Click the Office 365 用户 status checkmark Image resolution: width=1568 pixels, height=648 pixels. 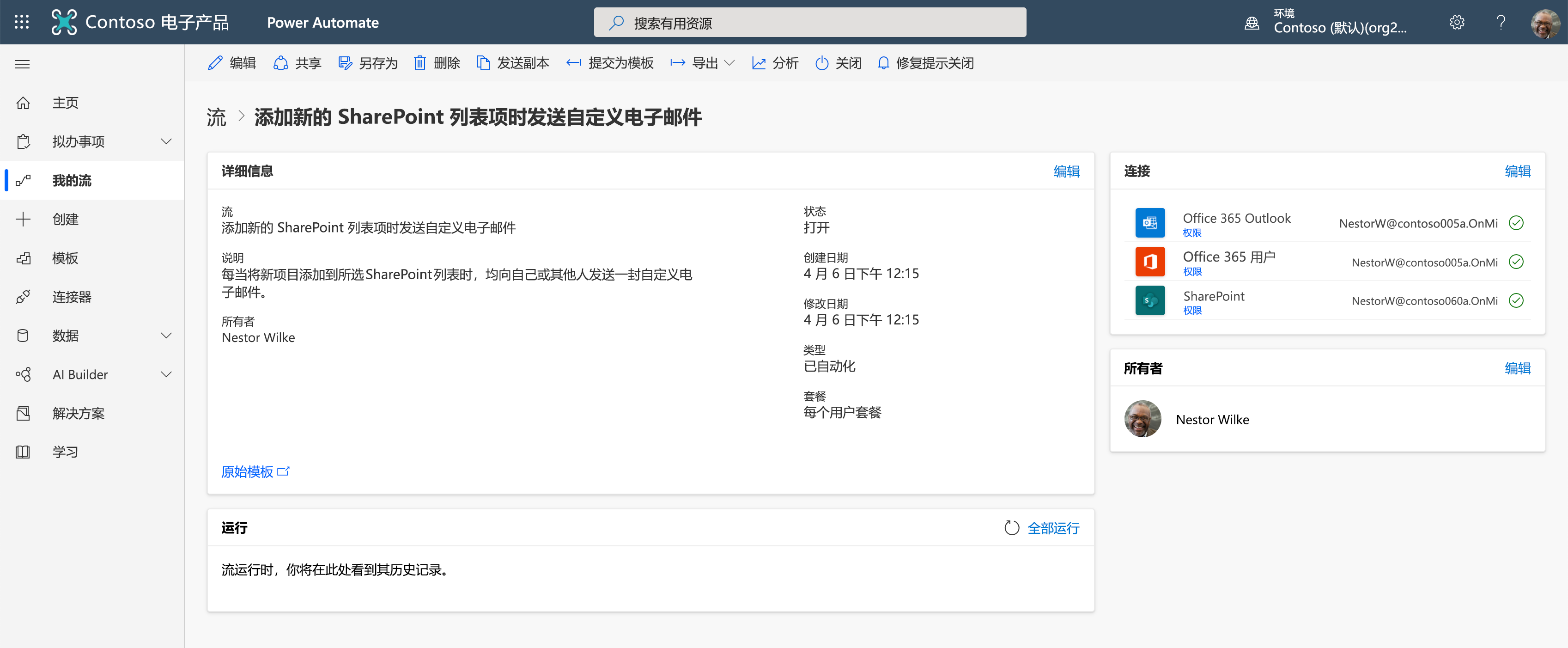click(x=1516, y=262)
